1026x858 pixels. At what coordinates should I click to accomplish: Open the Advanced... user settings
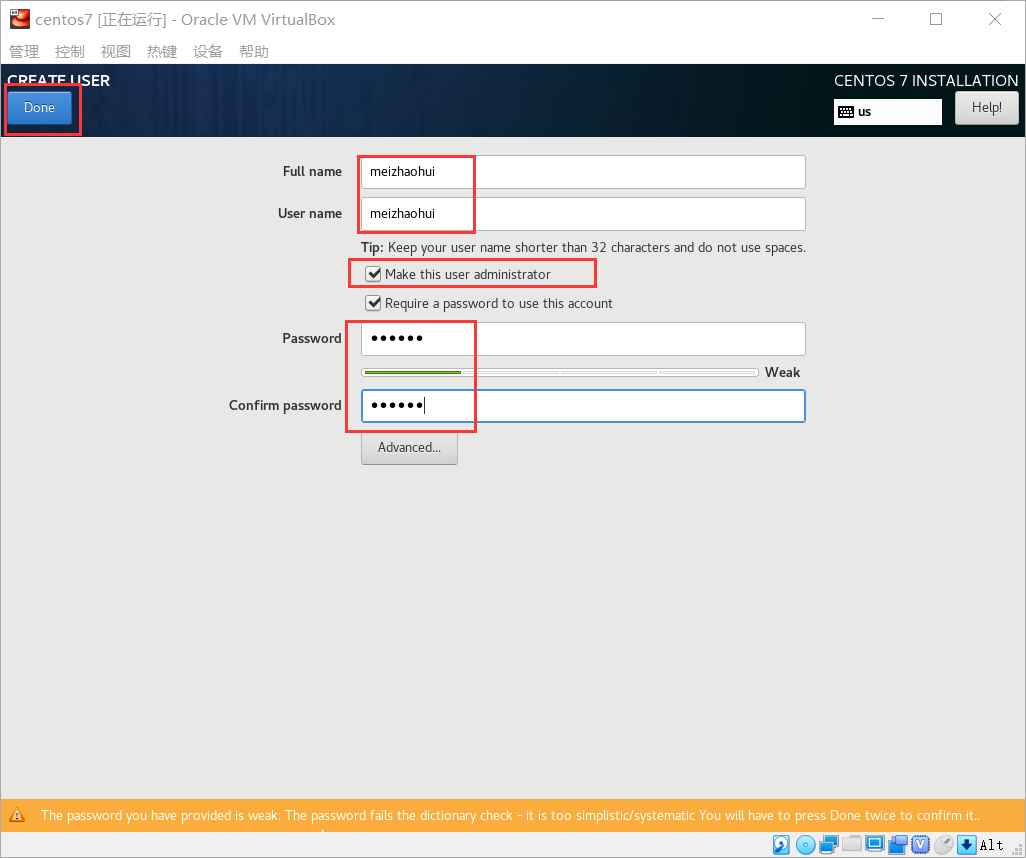tap(409, 448)
